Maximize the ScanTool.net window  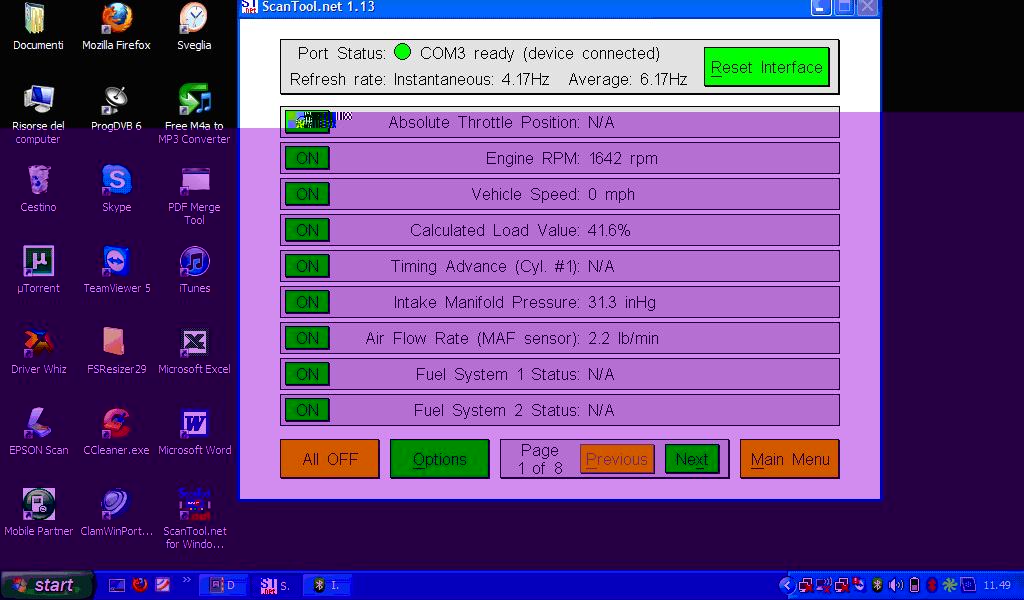coord(844,7)
